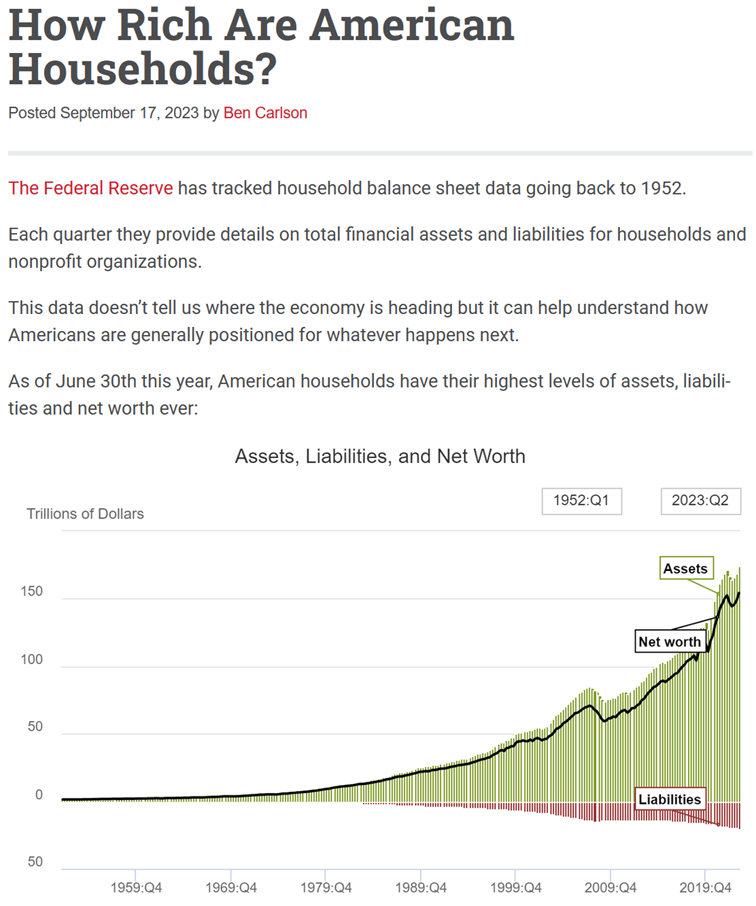
Task: Click the article headline title
Action: (x=261, y=46)
